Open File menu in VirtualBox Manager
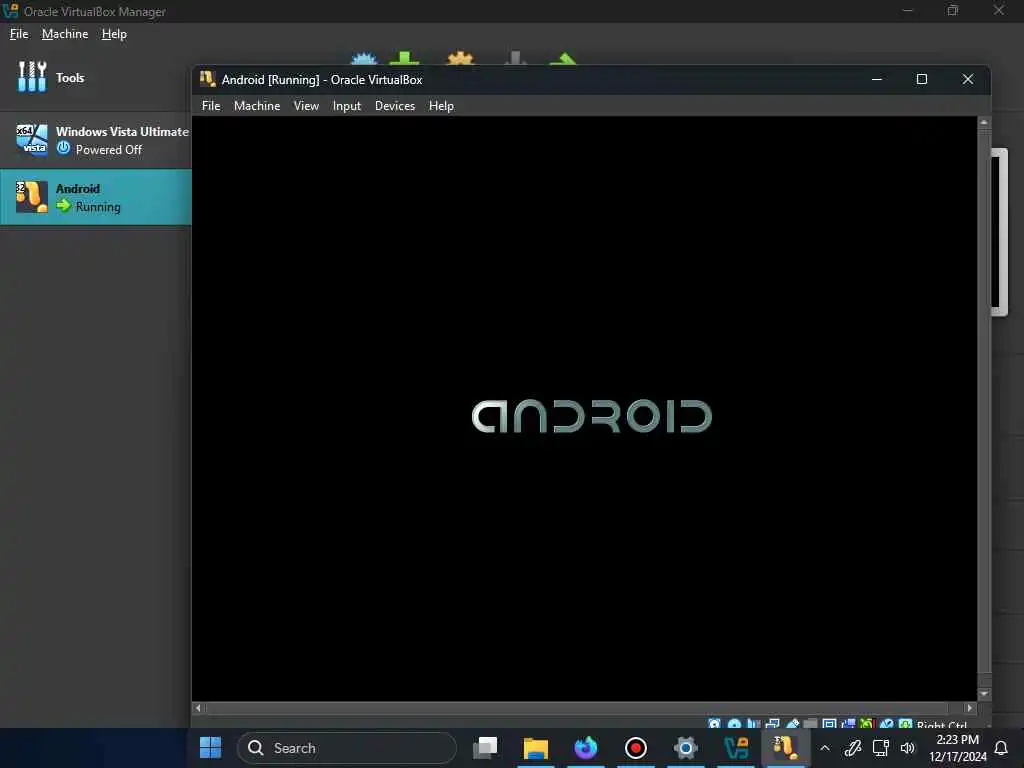Viewport: 1024px width, 768px height. (19, 34)
